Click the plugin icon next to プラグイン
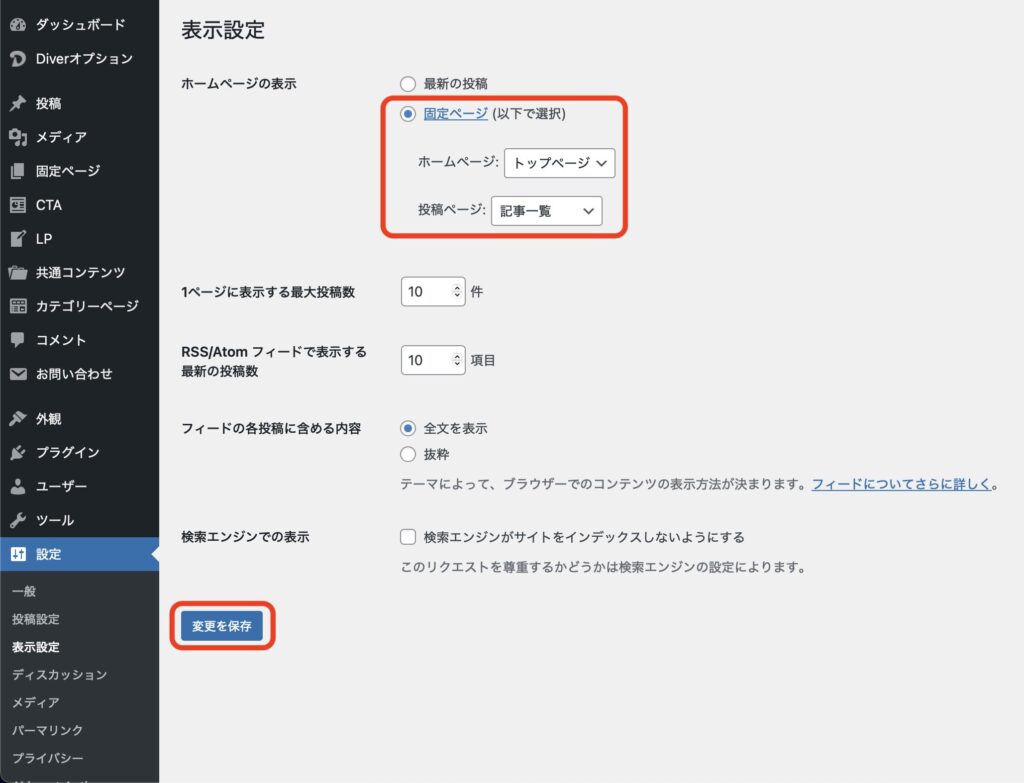 coord(18,452)
